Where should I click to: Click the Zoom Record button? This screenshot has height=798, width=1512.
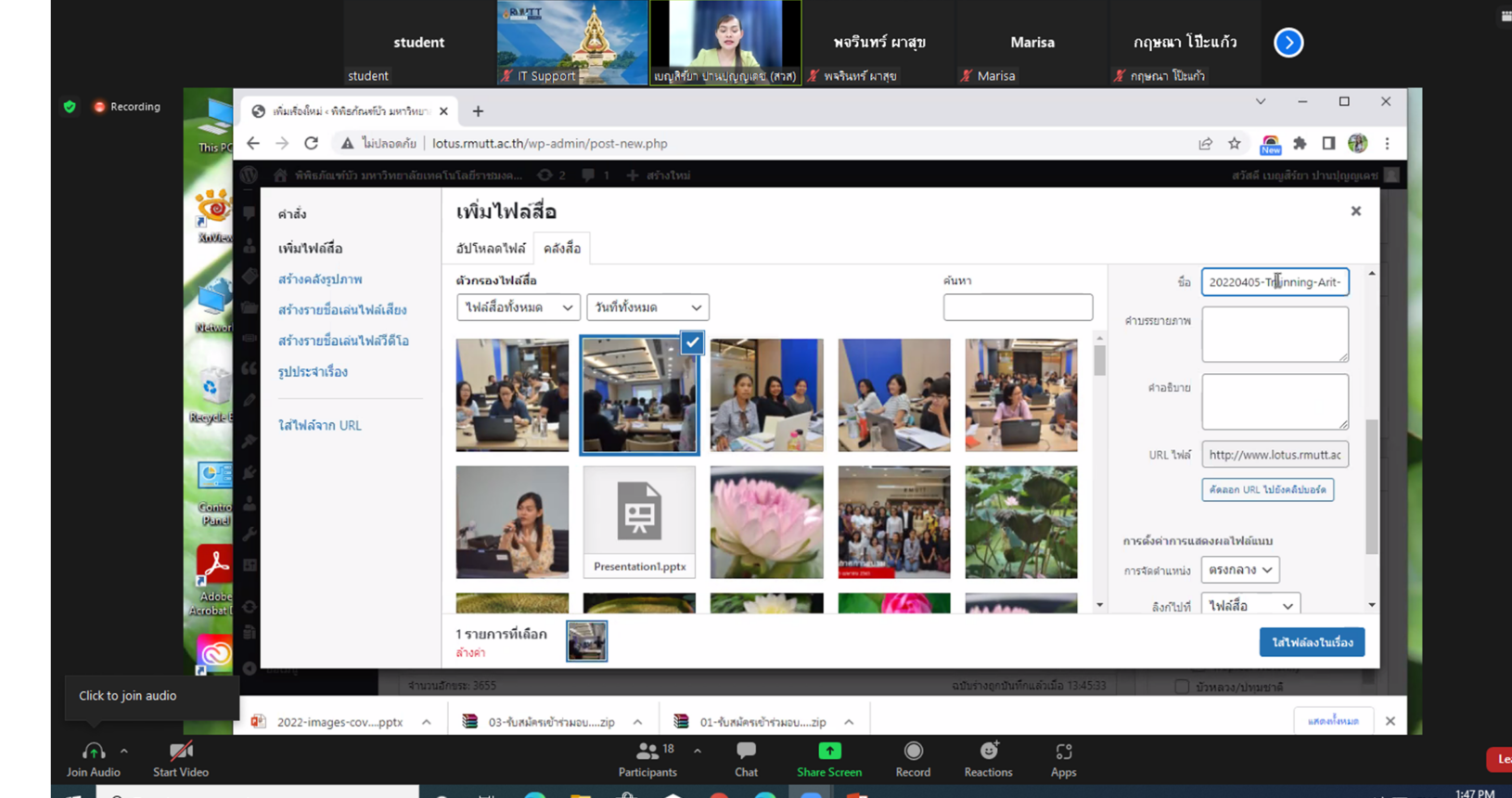(913, 759)
